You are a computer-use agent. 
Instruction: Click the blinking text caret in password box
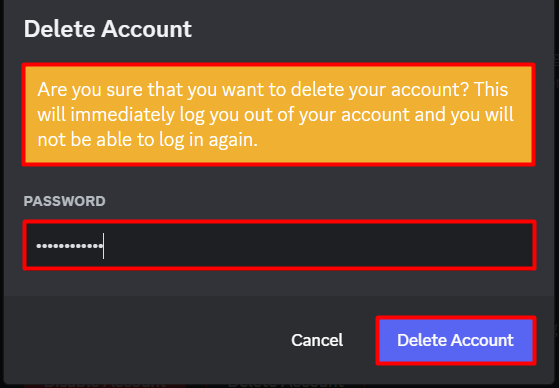tap(103, 246)
